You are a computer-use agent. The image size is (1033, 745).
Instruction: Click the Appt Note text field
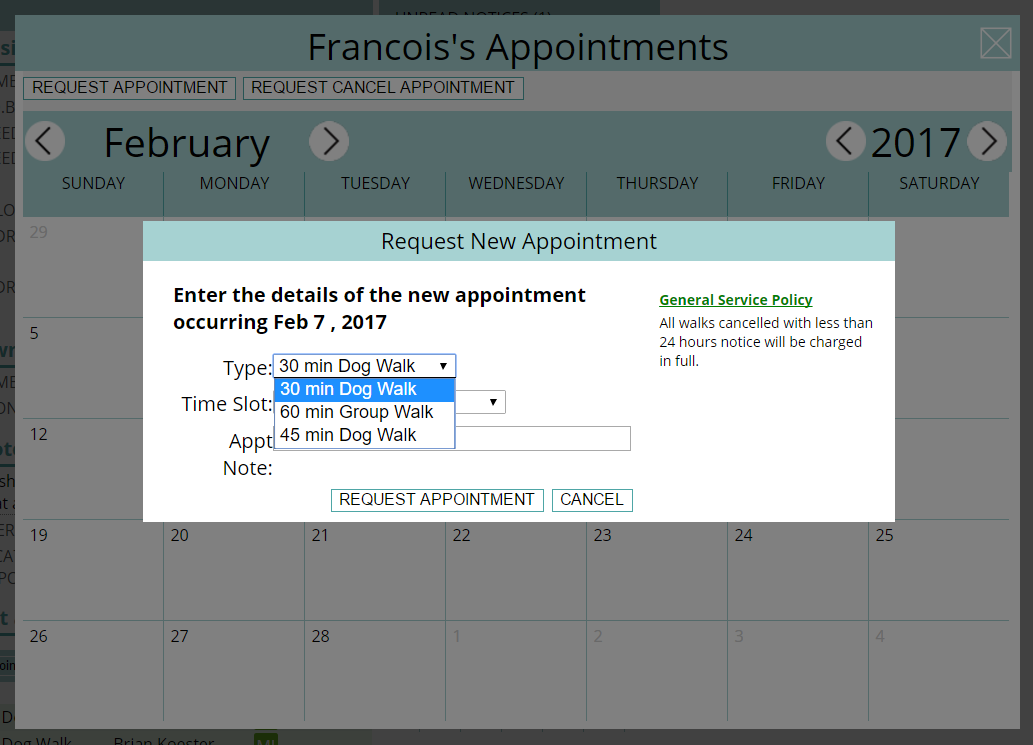(542, 439)
